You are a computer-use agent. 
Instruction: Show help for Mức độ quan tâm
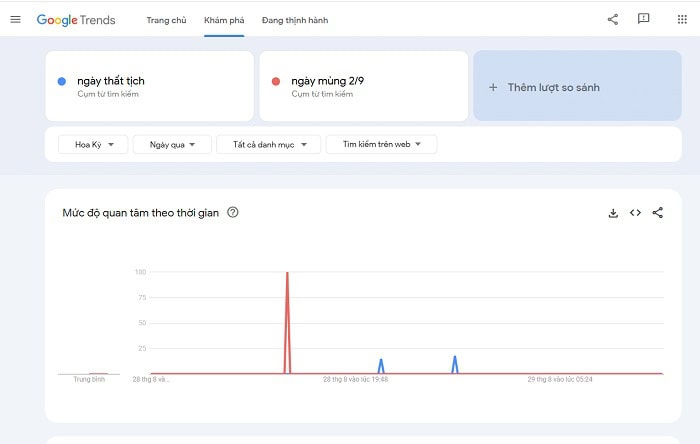pos(233,213)
